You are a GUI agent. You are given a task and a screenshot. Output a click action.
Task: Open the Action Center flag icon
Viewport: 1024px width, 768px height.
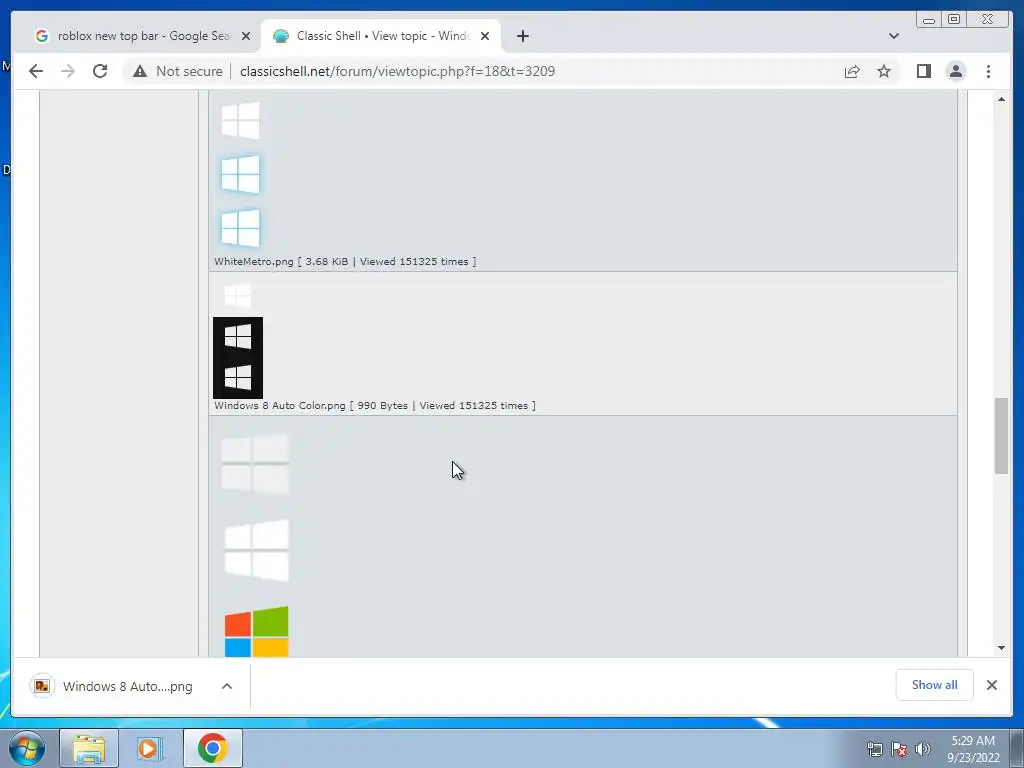tap(899, 749)
